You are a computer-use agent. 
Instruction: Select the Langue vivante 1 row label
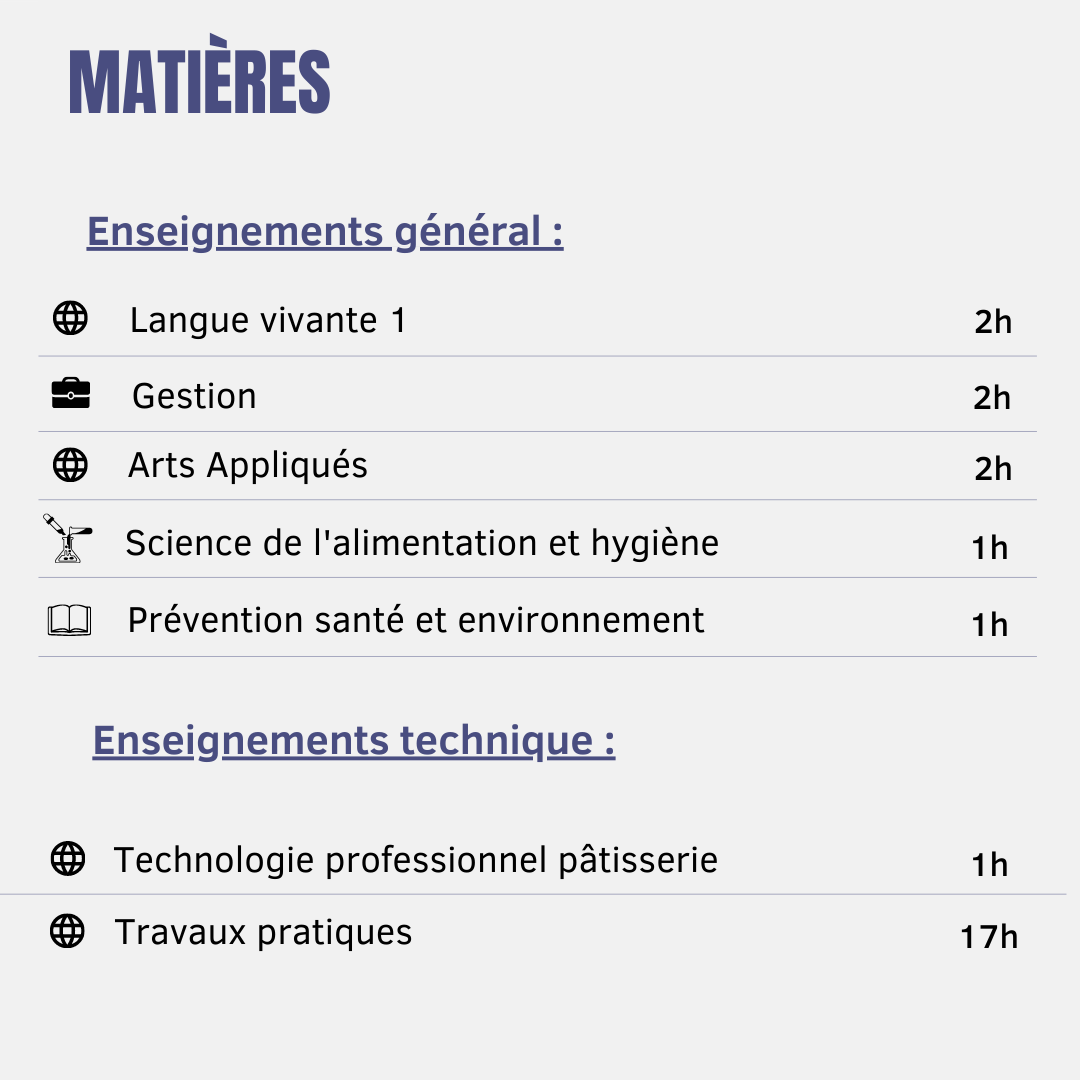point(269,321)
